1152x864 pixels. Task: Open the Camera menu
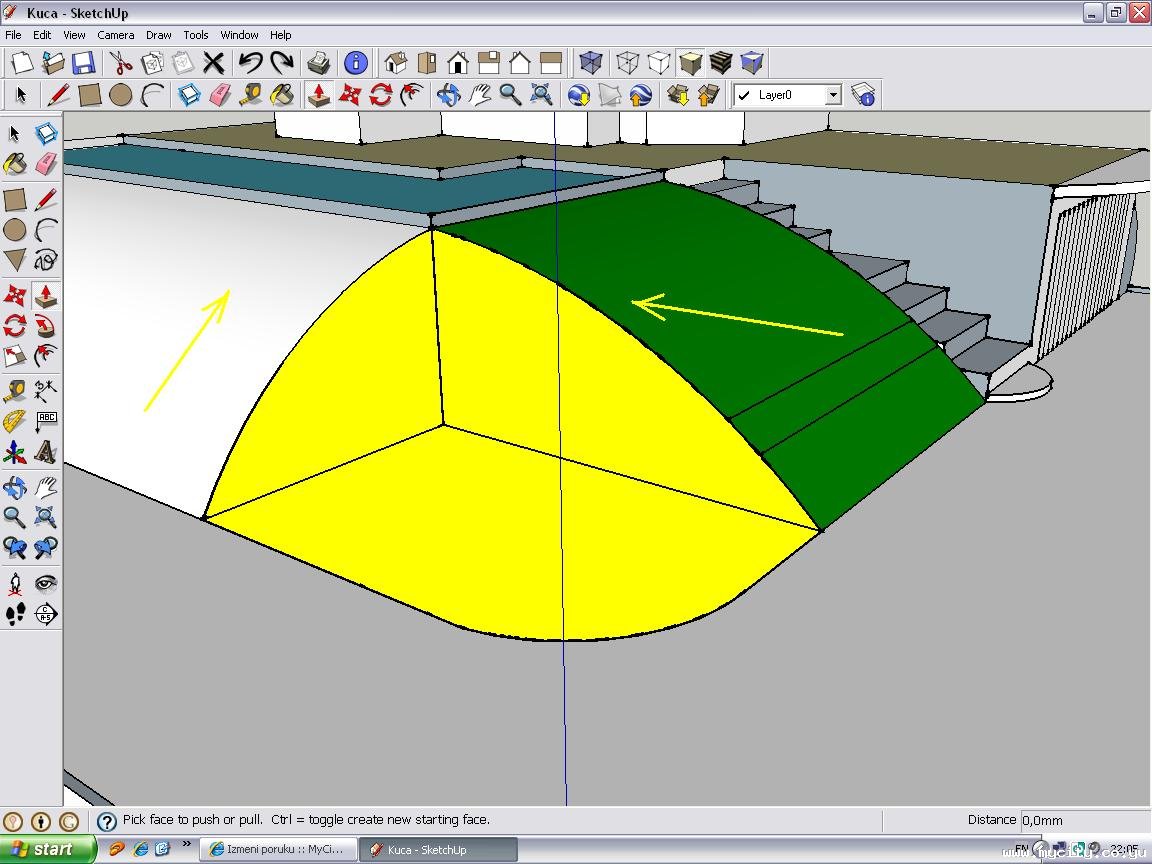click(x=115, y=35)
